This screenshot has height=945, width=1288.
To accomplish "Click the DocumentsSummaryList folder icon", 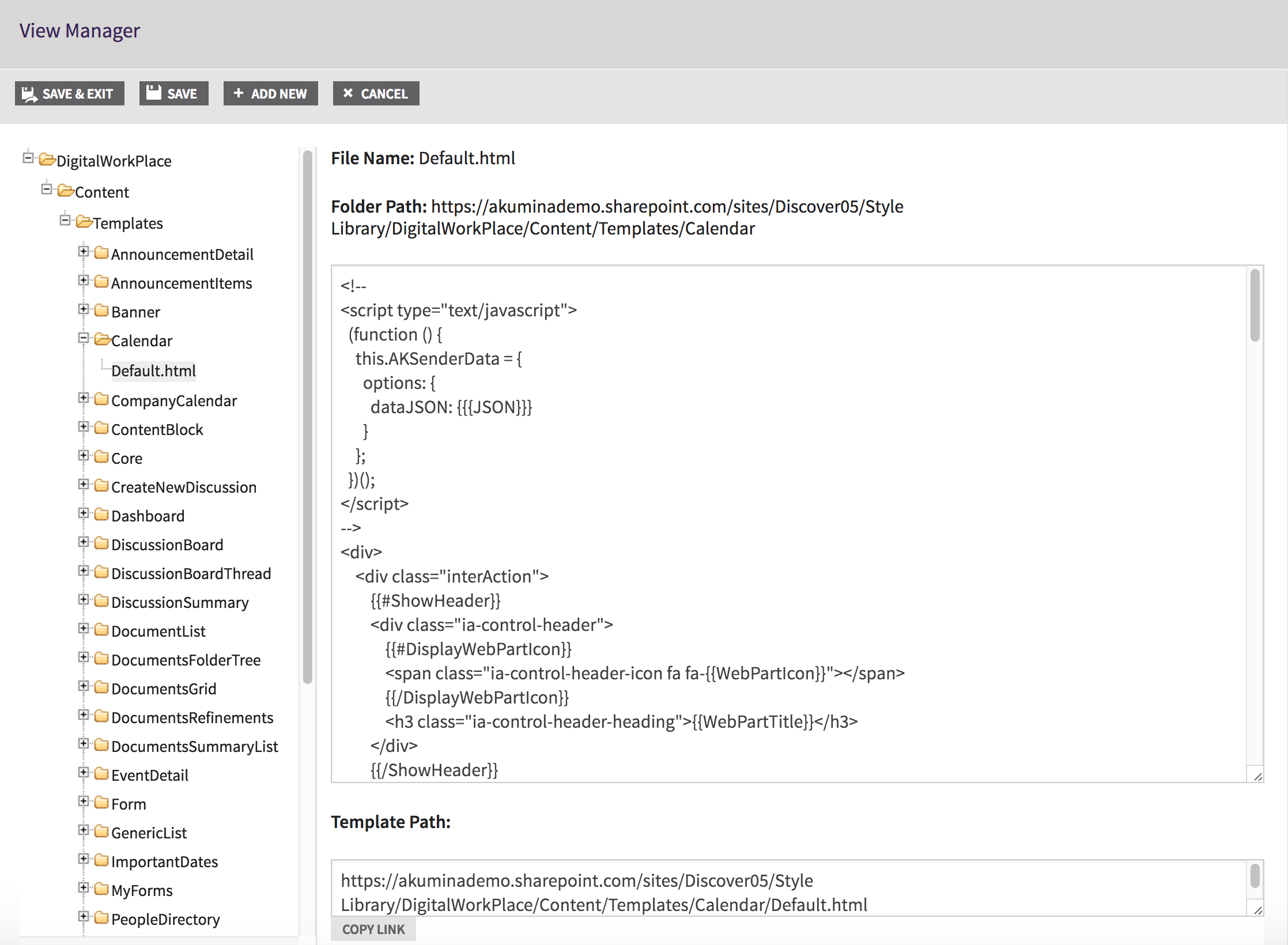I will [x=101, y=745].
